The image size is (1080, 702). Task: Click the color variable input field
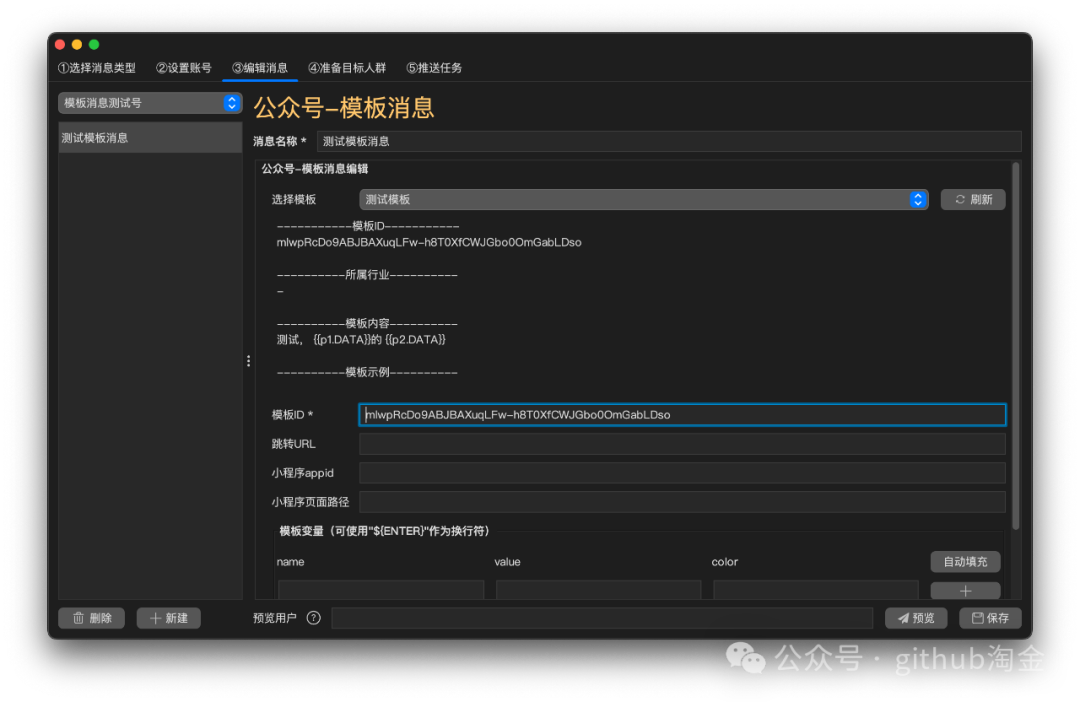click(816, 590)
